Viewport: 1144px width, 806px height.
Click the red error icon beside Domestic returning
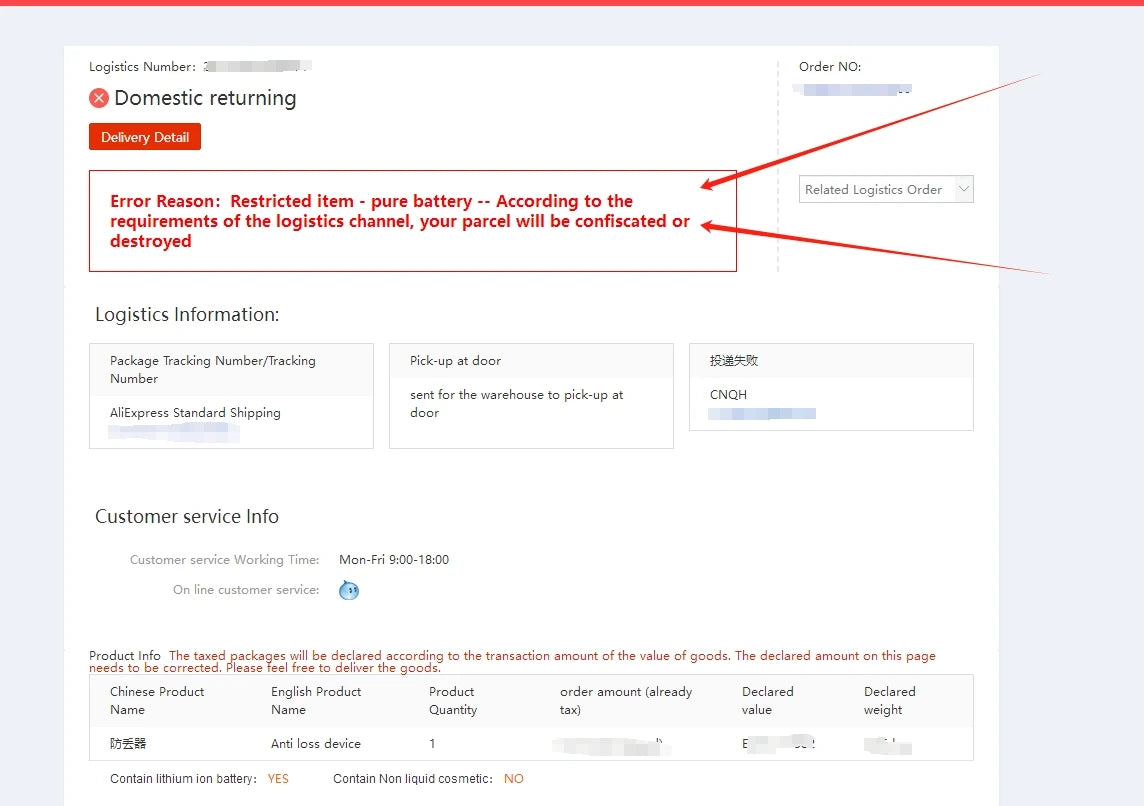[99, 98]
